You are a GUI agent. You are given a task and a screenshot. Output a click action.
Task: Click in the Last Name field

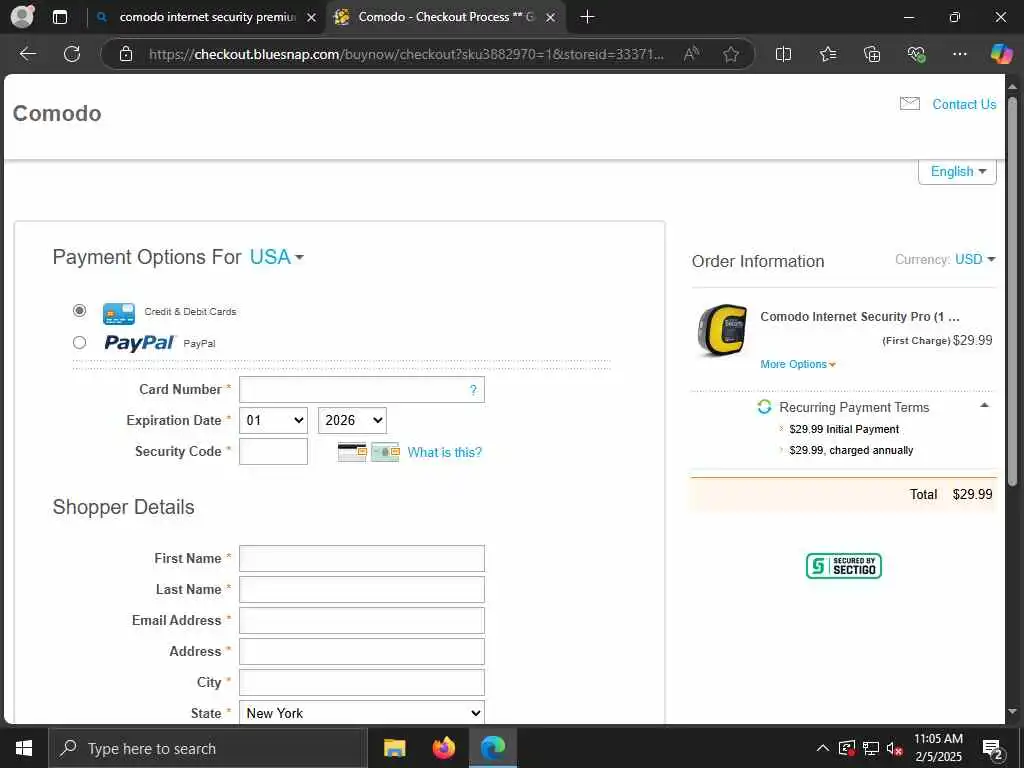pos(362,590)
